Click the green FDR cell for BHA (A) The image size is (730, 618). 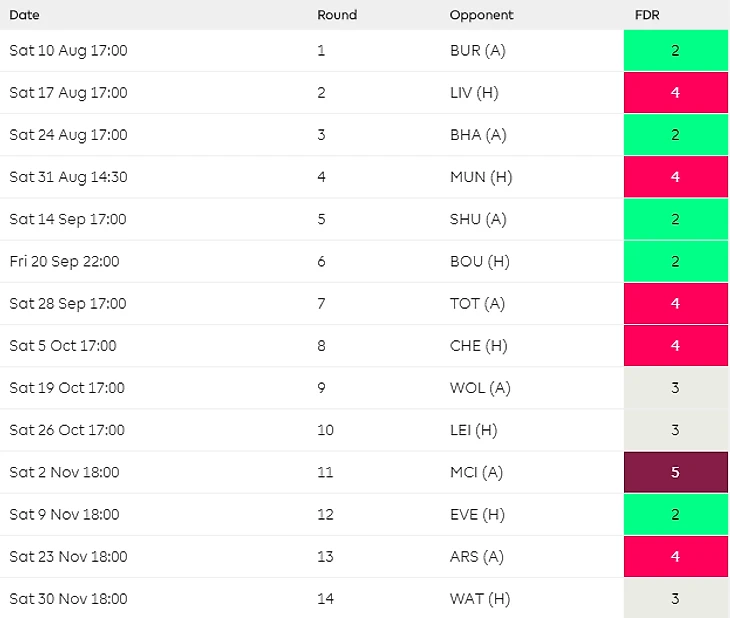coord(675,135)
